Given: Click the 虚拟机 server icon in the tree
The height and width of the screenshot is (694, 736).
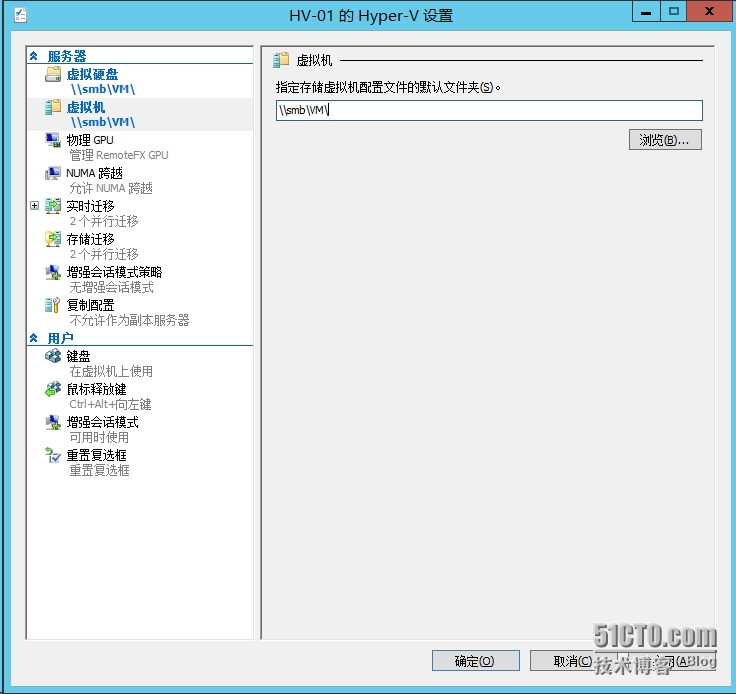Looking at the screenshot, I should pyautogui.click(x=53, y=107).
